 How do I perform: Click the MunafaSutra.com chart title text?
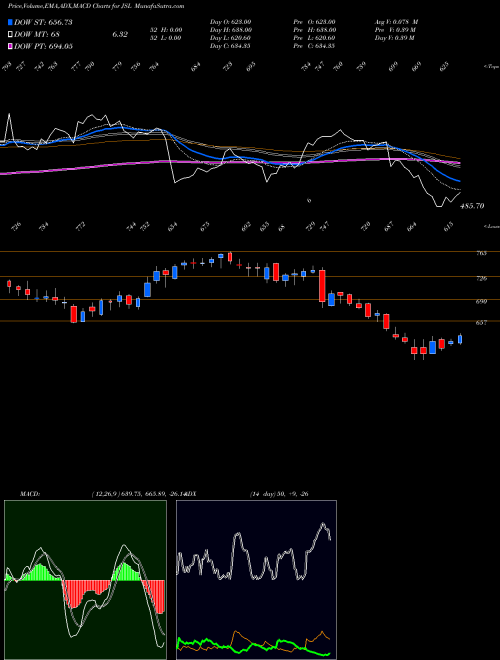pyautogui.click(x=160, y=6)
